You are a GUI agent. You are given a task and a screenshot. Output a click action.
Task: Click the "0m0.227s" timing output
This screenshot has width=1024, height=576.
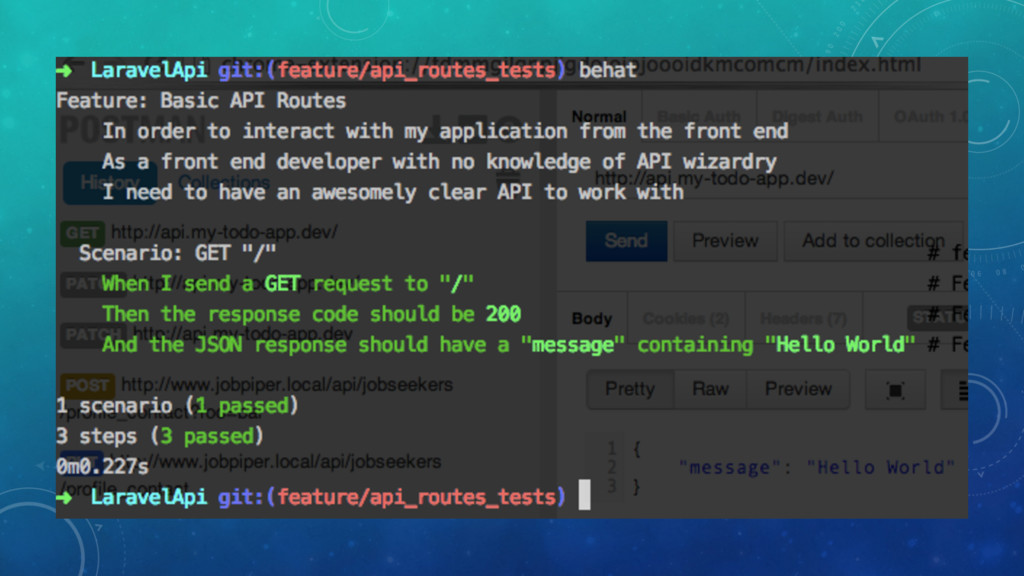click(102, 466)
